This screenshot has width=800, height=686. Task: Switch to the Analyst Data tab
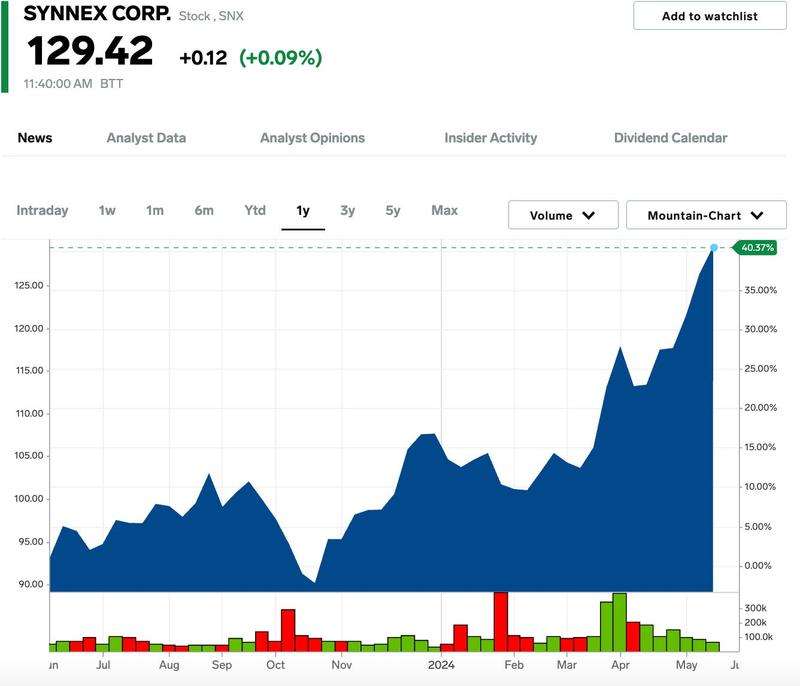tap(146, 138)
